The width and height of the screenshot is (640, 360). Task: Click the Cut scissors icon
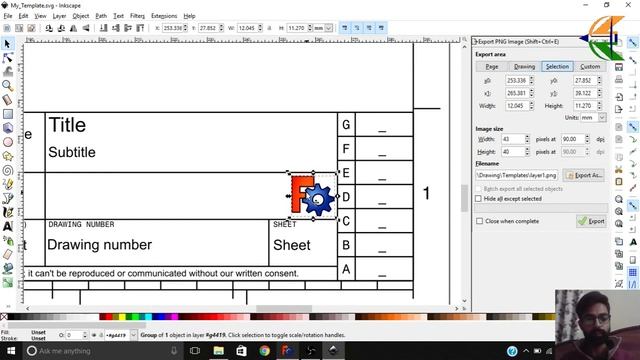point(619,169)
